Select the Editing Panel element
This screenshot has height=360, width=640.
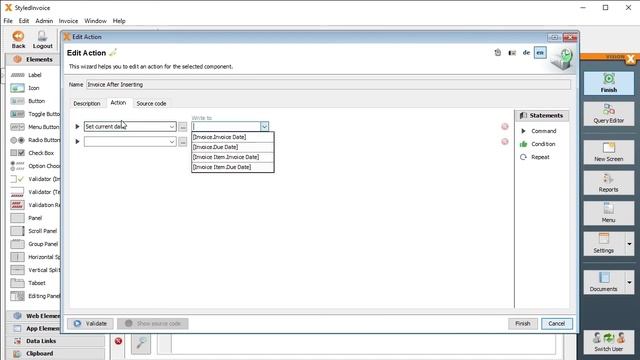[x=35, y=296]
